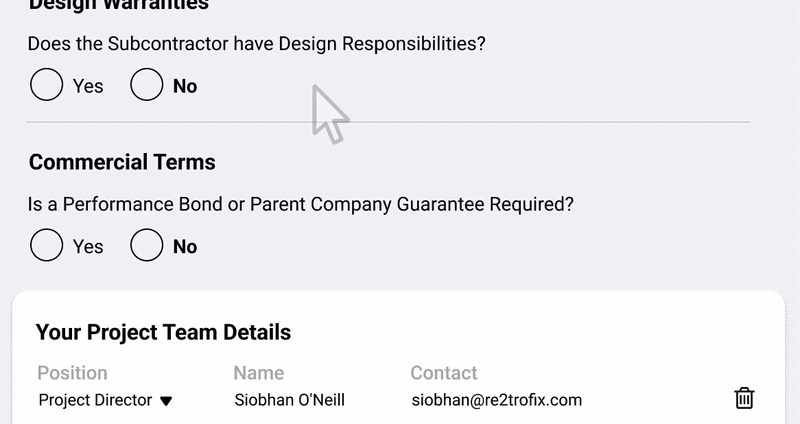Select No radio circle for Design Responsibilities
The height and width of the screenshot is (424, 800).
point(146,85)
